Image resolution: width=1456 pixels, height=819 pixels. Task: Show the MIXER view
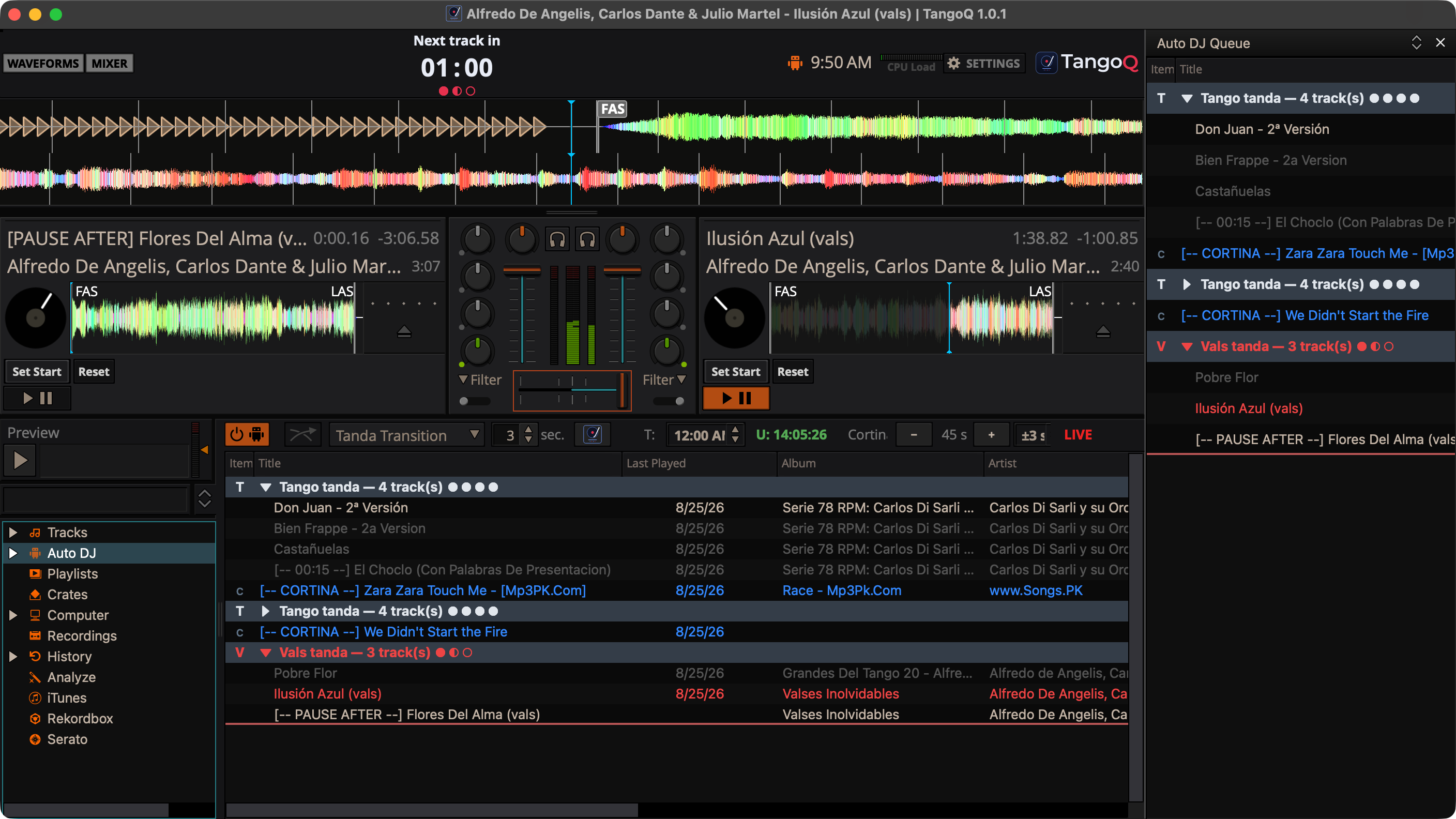pyautogui.click(x=109, y=63)
